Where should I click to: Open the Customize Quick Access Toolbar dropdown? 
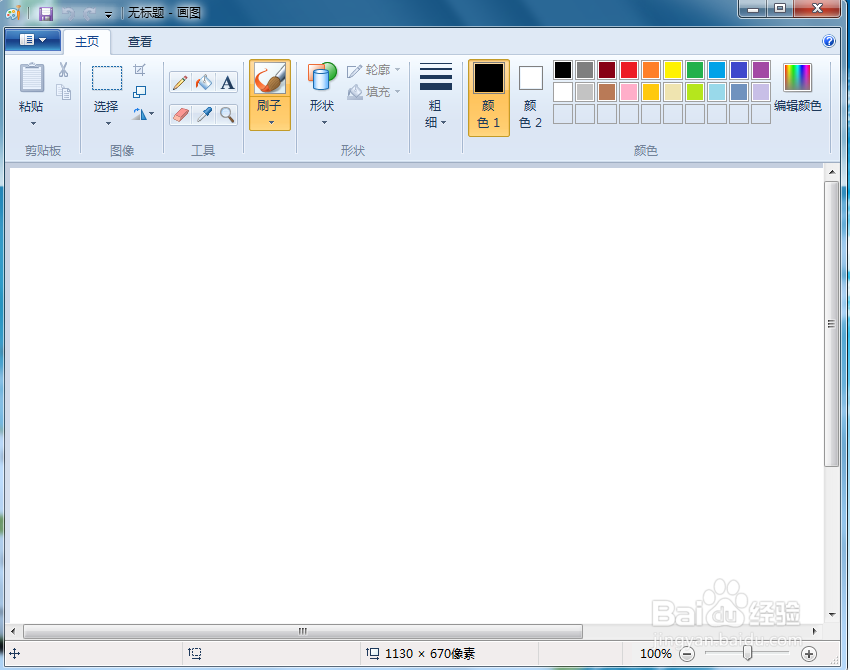point(108,14)
